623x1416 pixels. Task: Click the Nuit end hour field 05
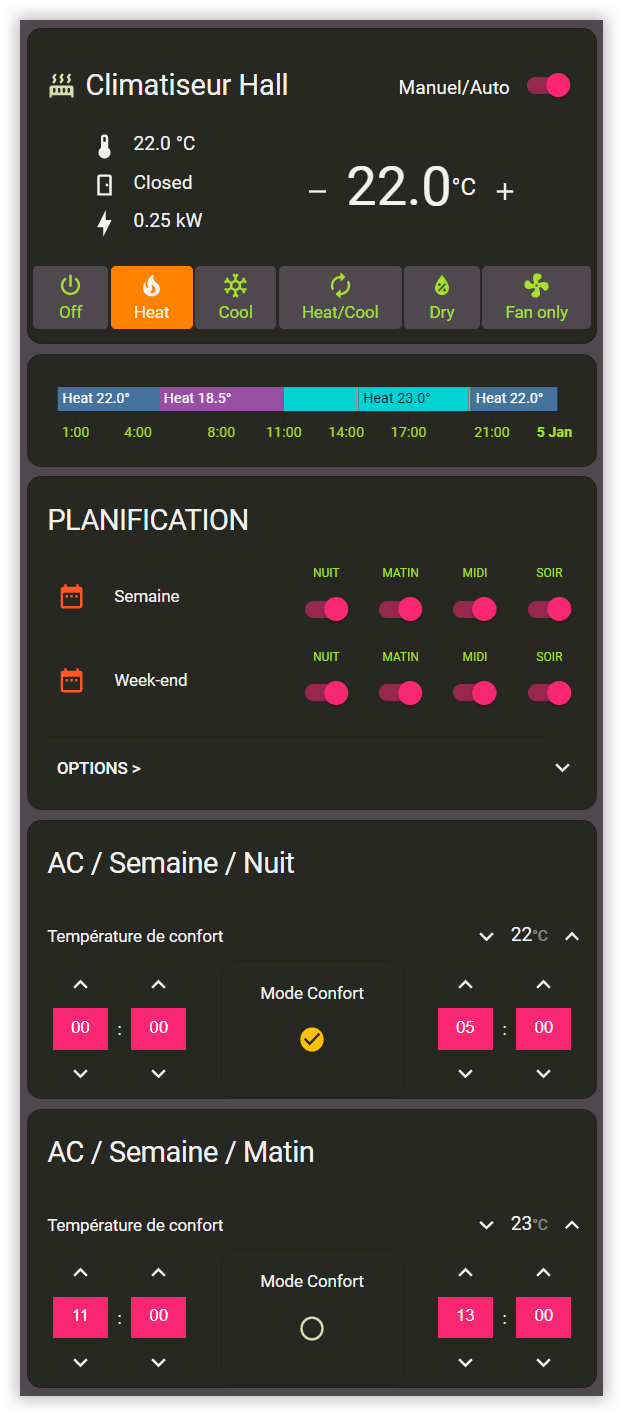coord(465,1029)
